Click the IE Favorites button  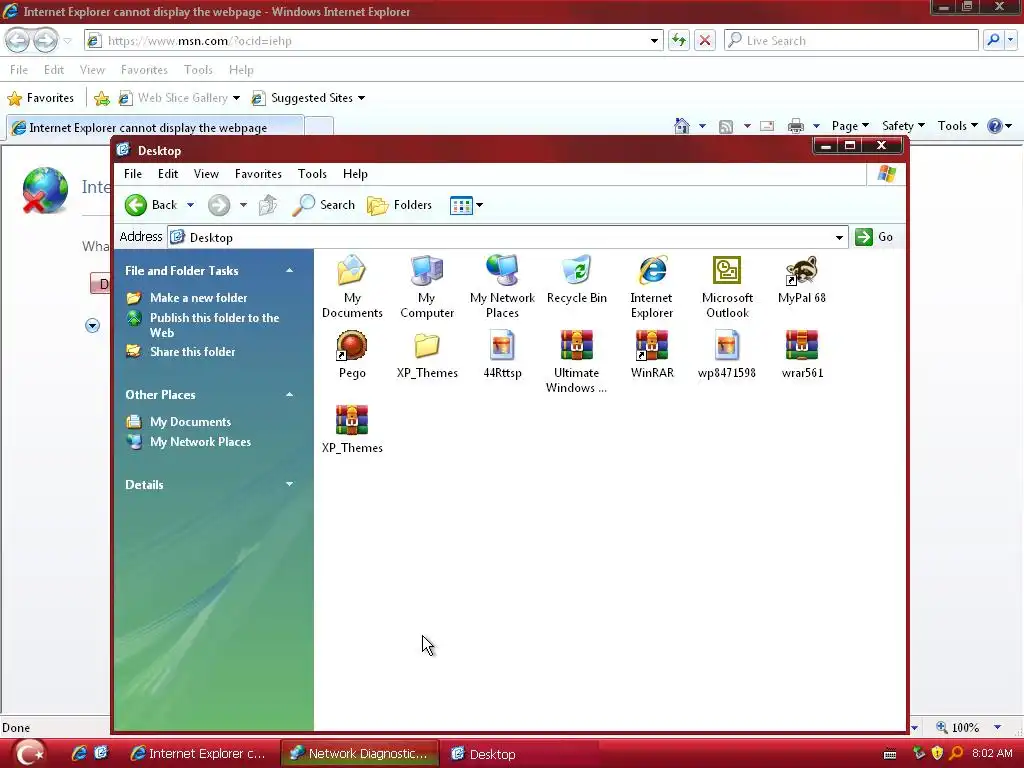40,98
